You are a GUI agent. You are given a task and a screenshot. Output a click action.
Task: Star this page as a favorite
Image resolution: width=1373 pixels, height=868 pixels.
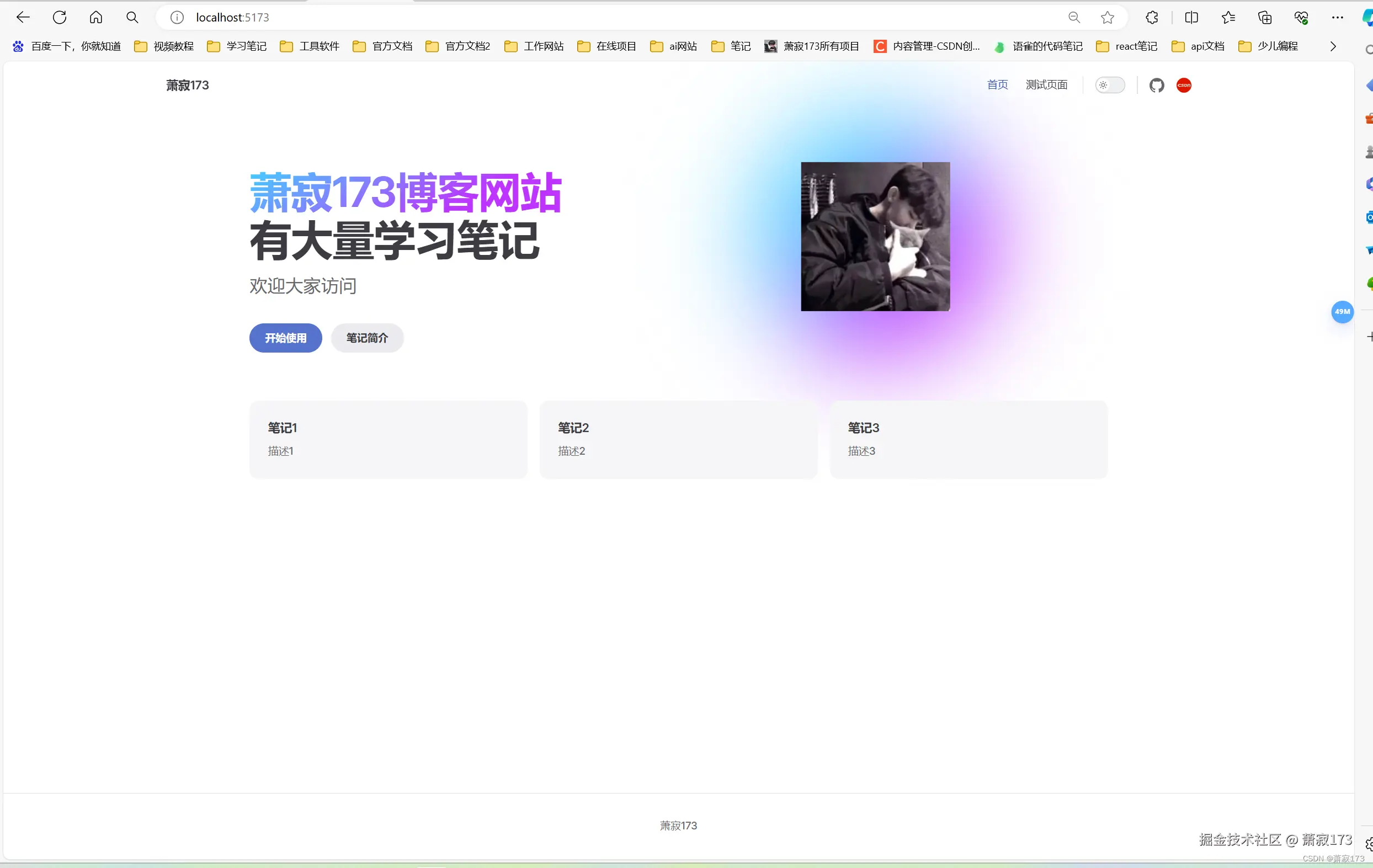(1106, 17)
